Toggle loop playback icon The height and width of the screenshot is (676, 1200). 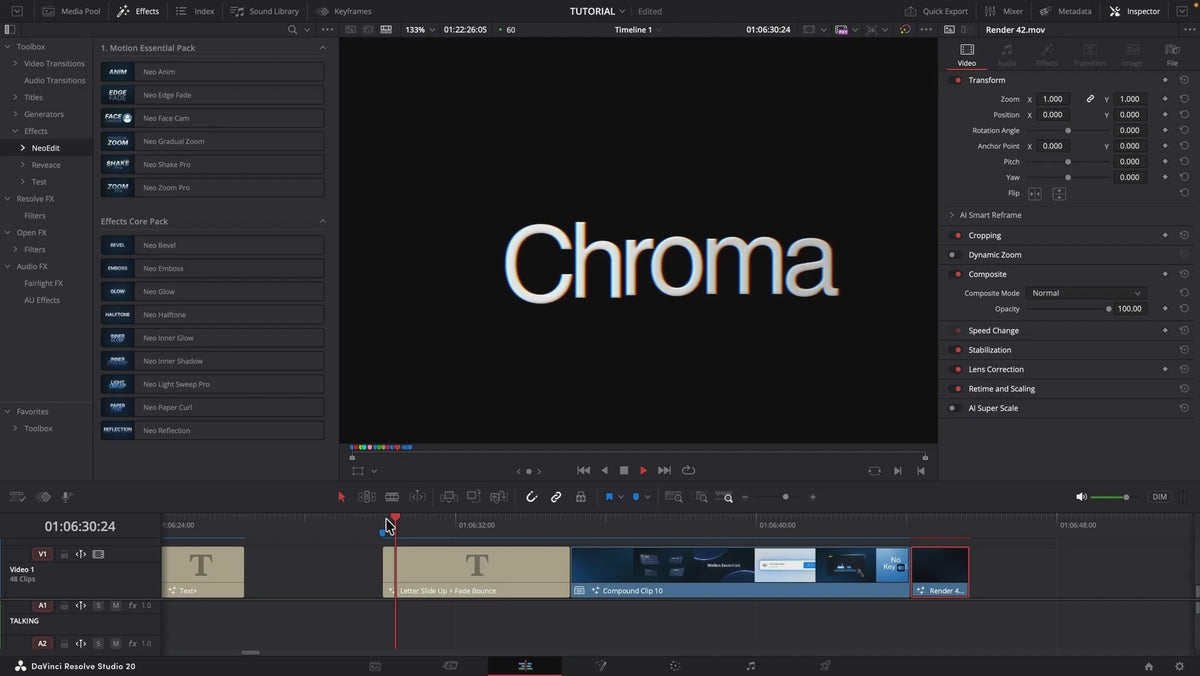[x=688, y=470]
